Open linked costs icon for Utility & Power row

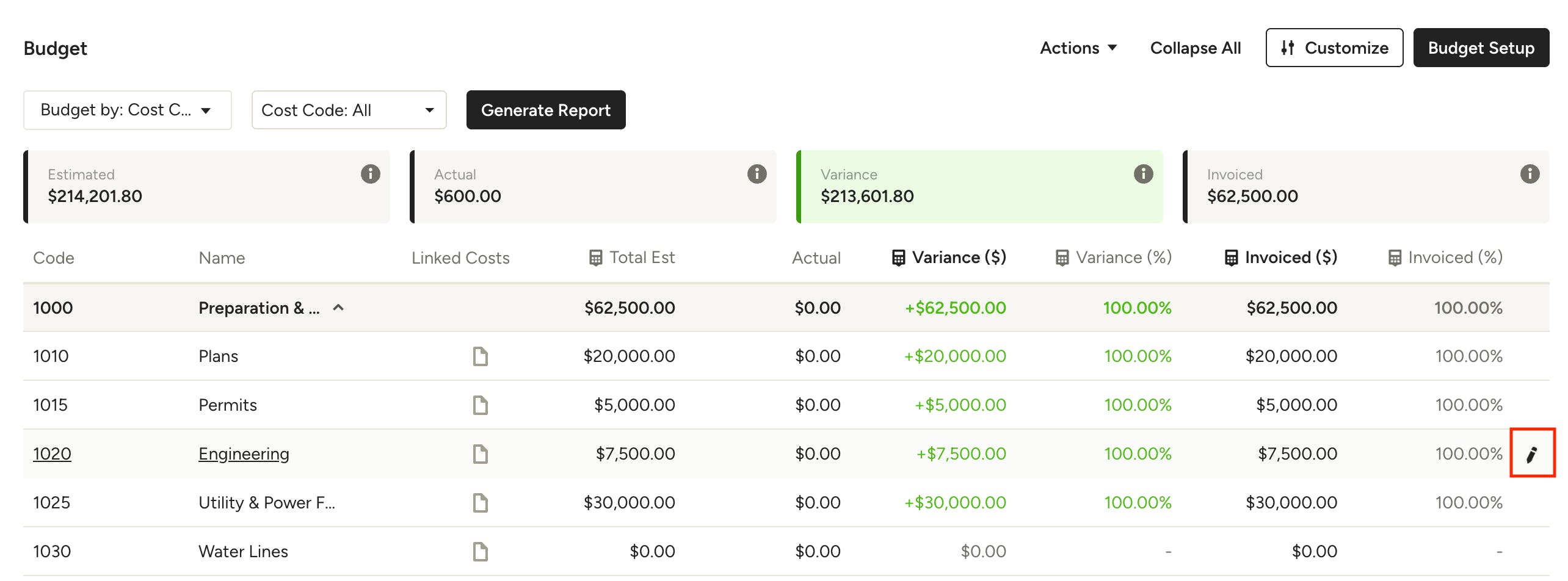(x=480, y=503)
